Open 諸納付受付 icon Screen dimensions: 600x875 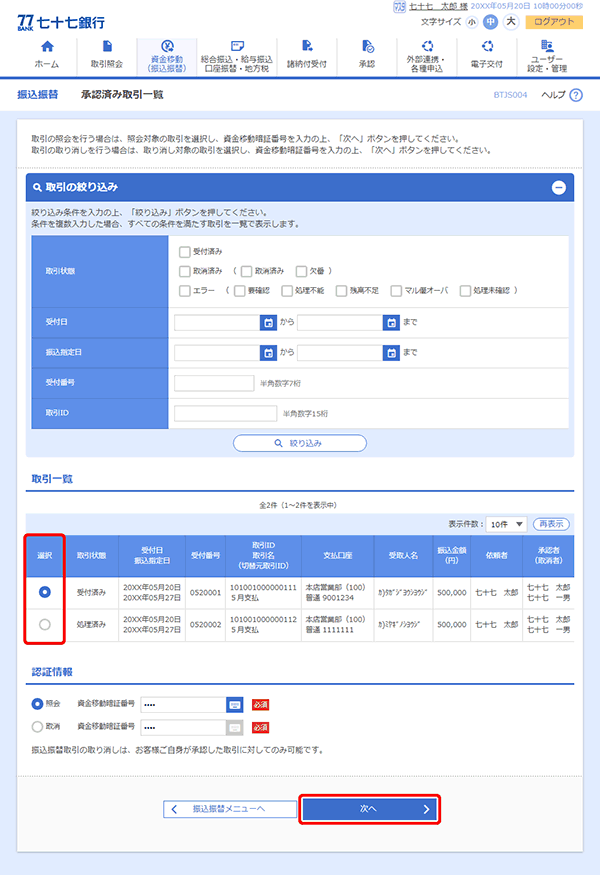[307, 46]
